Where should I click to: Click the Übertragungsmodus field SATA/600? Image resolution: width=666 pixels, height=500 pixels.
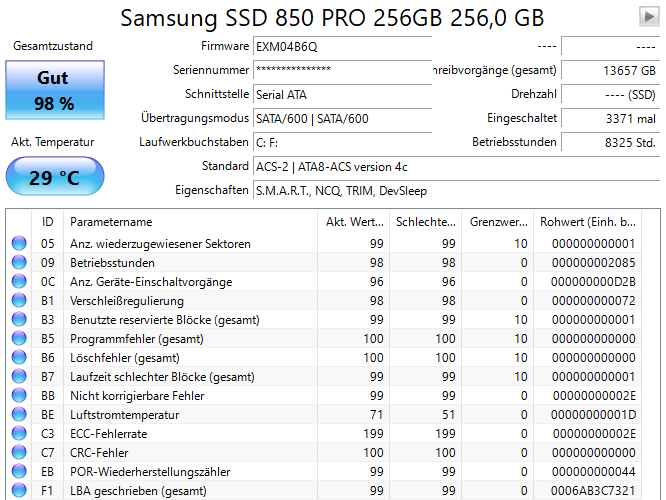(x=342, y=119)
